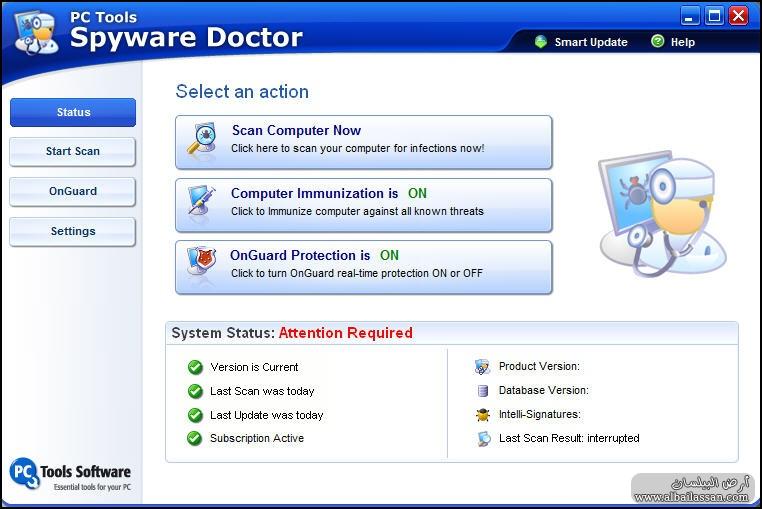The height and width of the screenshot is (509, 762).
Task: Minimize the Spyware Doctor window
Action: click(x=690, y=16)
